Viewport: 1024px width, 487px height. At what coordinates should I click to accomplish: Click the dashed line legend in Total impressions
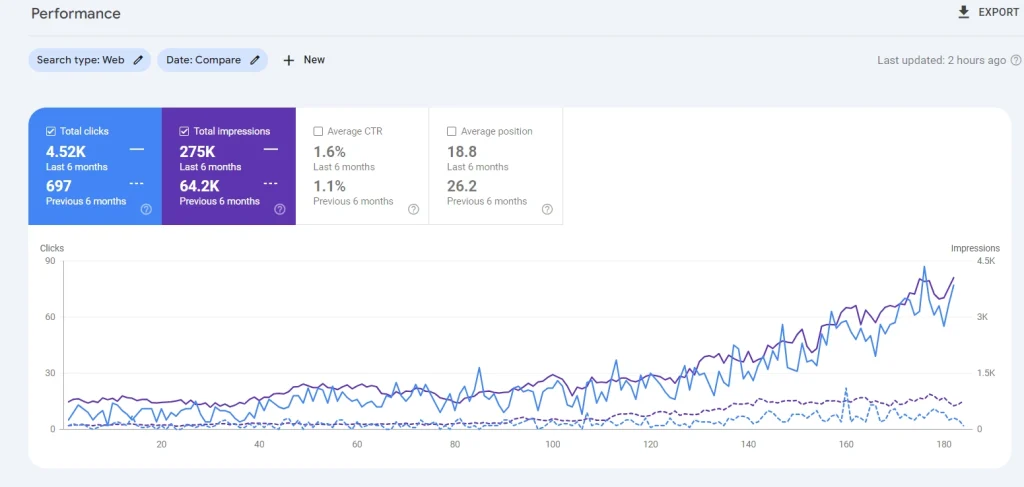[x=270, y=183]
